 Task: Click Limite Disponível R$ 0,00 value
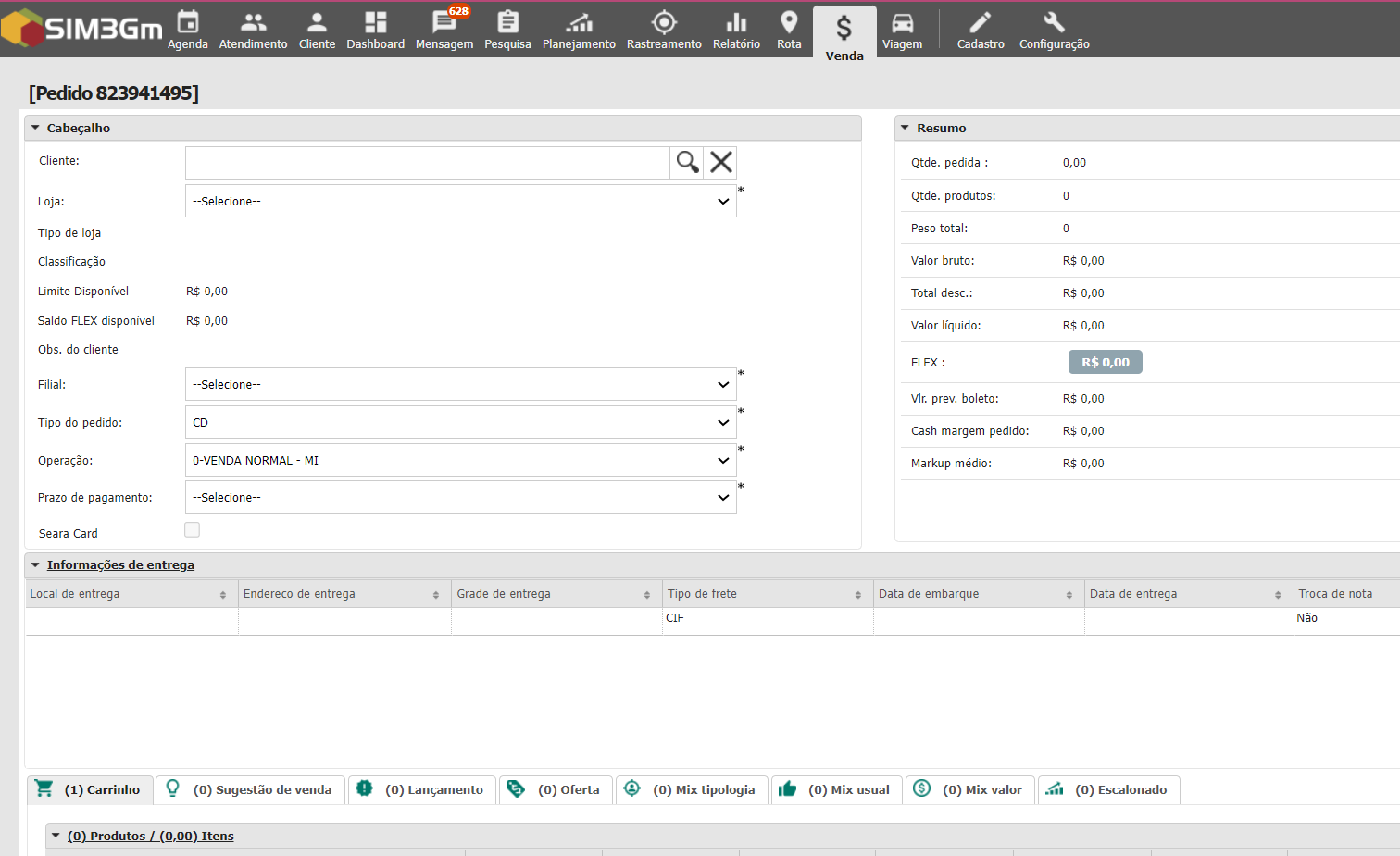click(206, 292)
